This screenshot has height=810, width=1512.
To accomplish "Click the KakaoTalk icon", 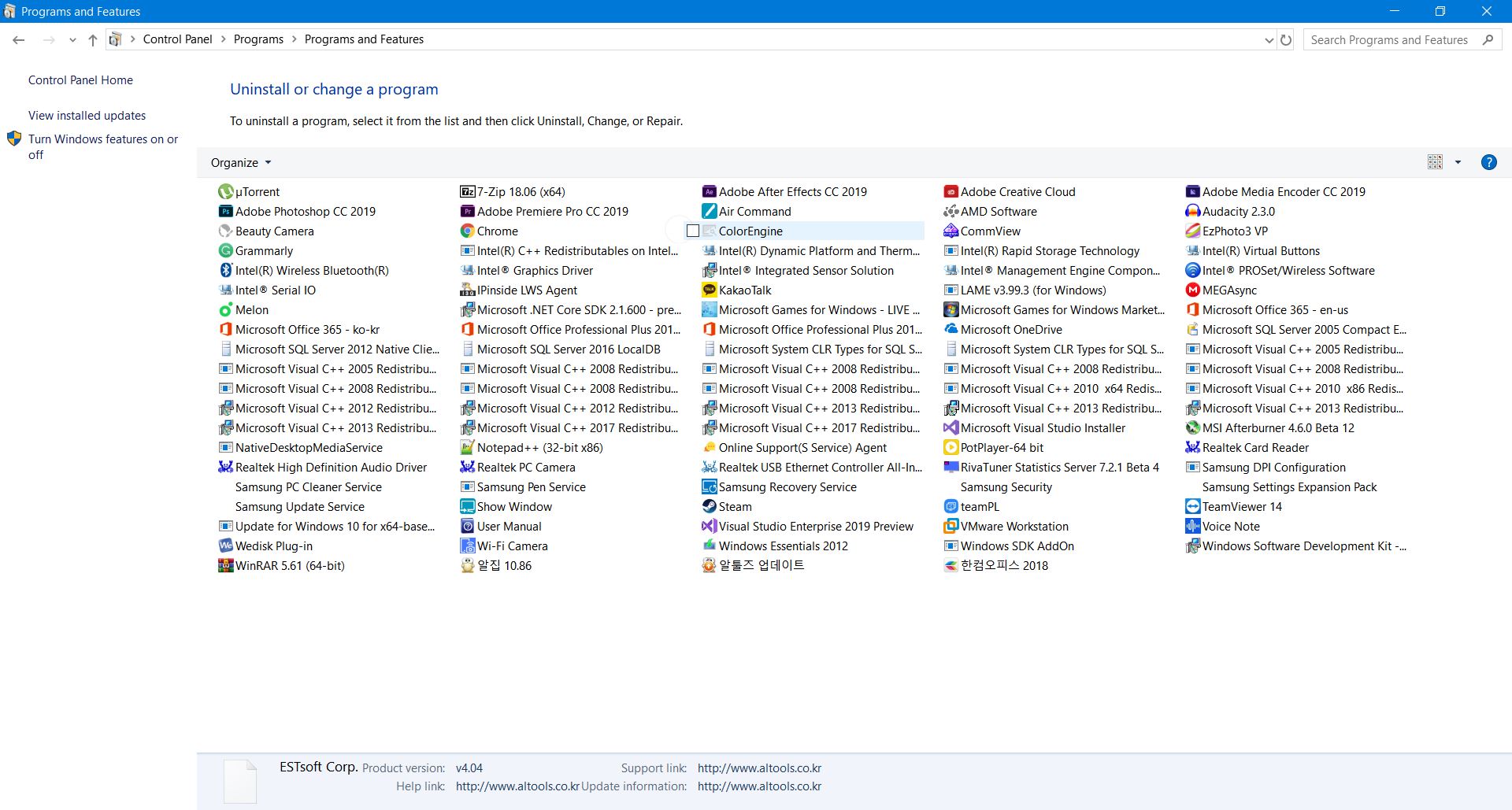I will [710, 290].
